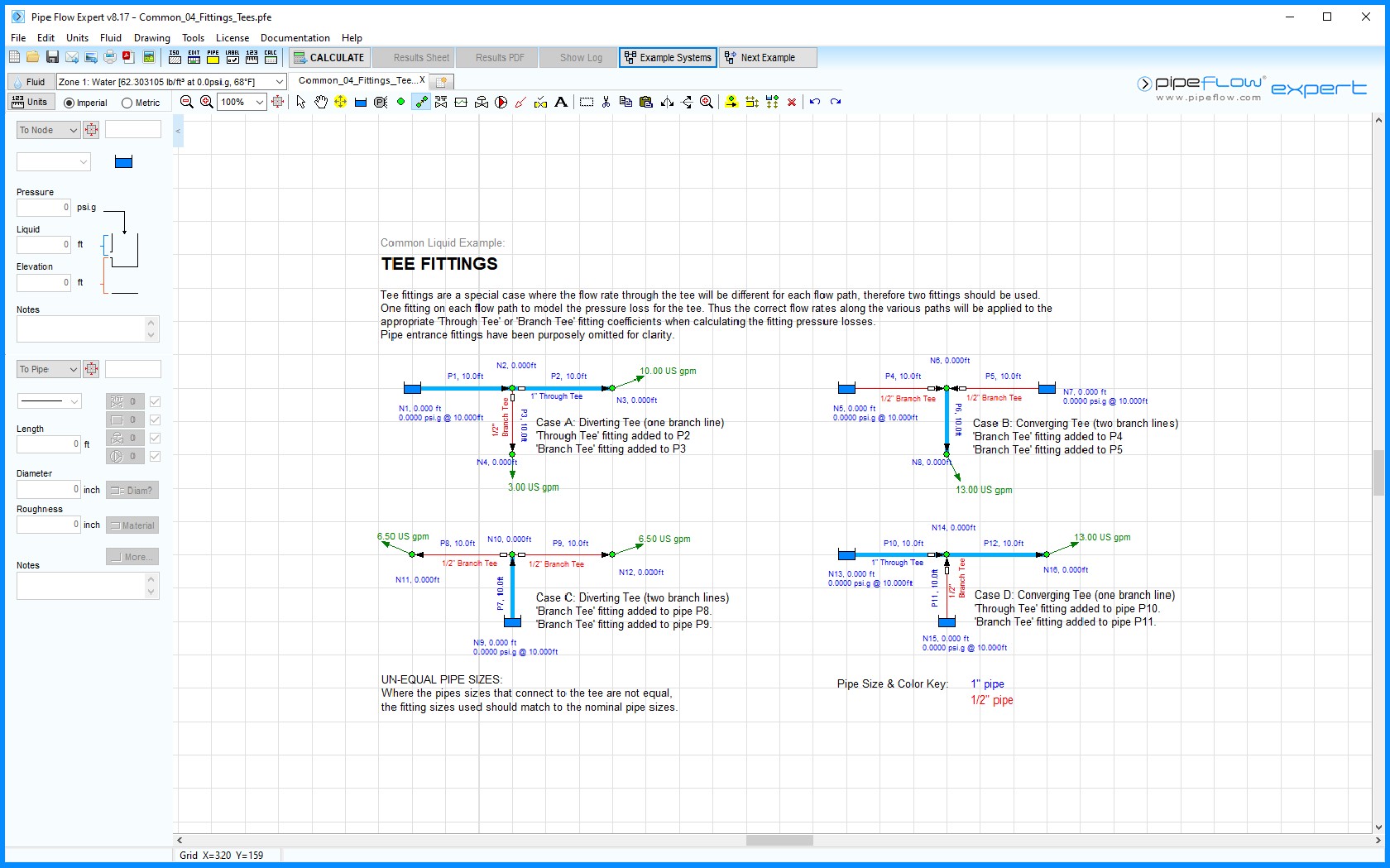Image resolution: width=1390 pixels, height=868 pixels.
Task: Open the To Node dropdown
Action: (x=48, y=130)
